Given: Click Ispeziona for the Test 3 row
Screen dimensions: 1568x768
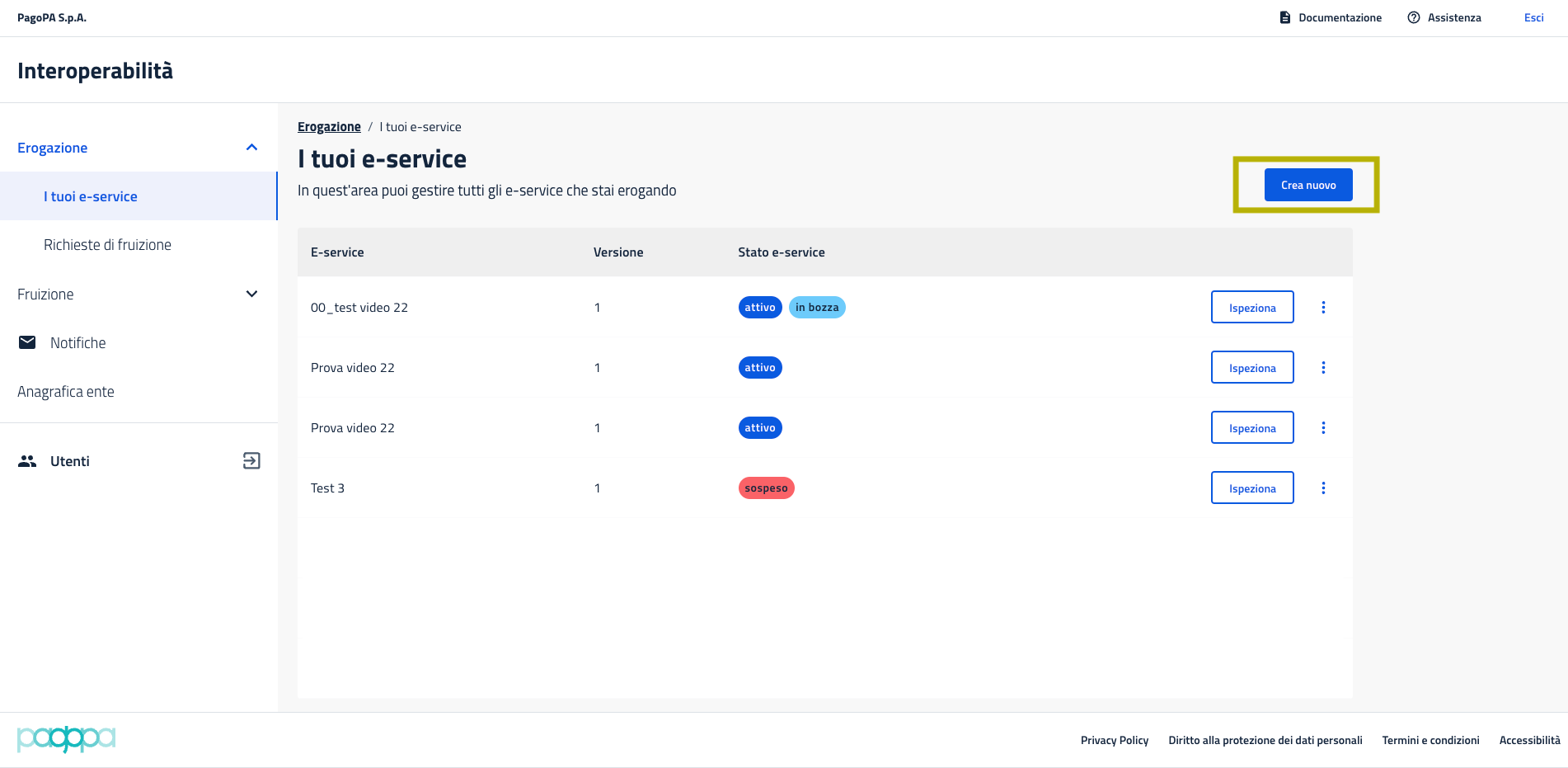Looking at the screenshot, I should pyautogui.click(x=1251, y=488).
